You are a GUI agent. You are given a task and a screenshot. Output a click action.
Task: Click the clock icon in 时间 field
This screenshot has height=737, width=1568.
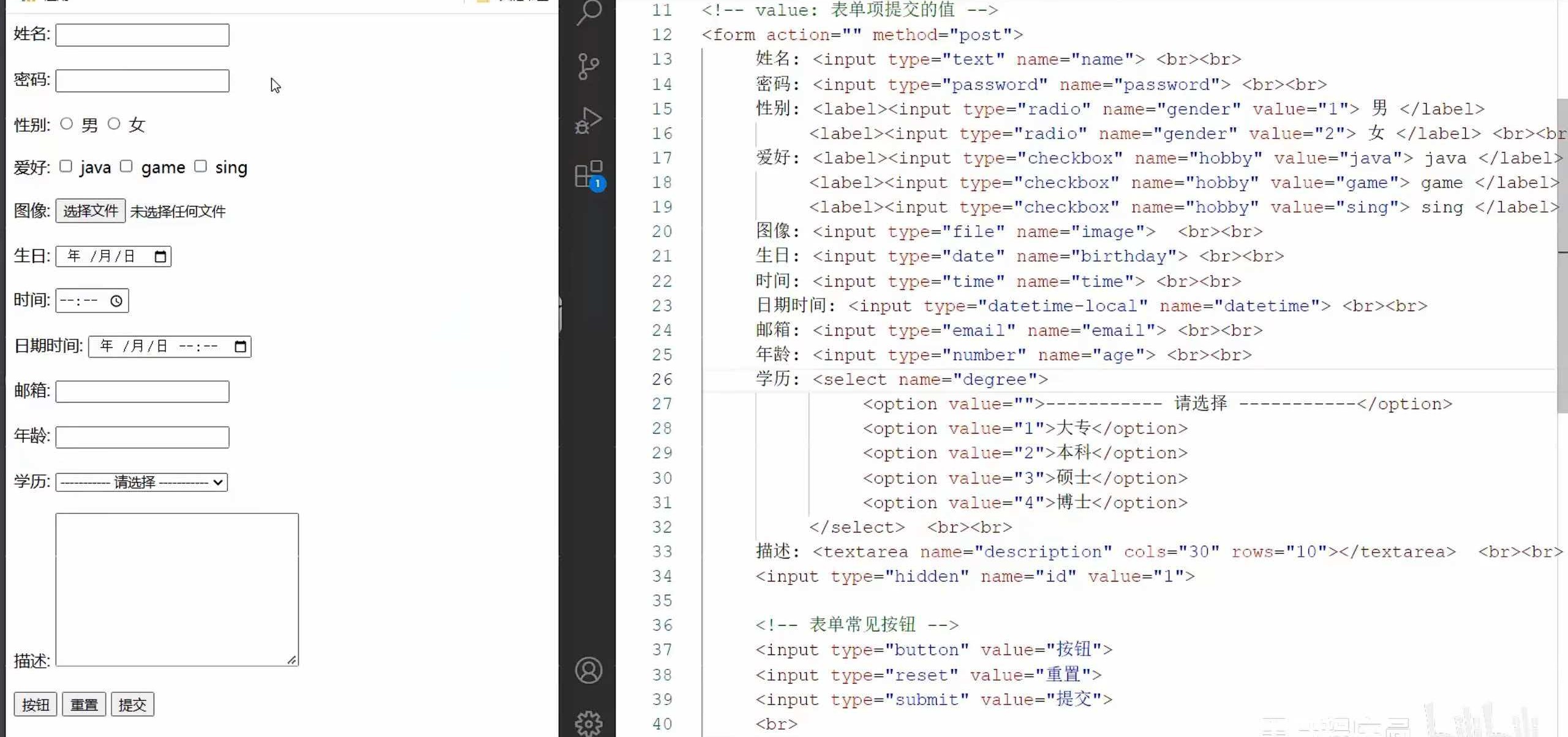click(x=116, y=301)
